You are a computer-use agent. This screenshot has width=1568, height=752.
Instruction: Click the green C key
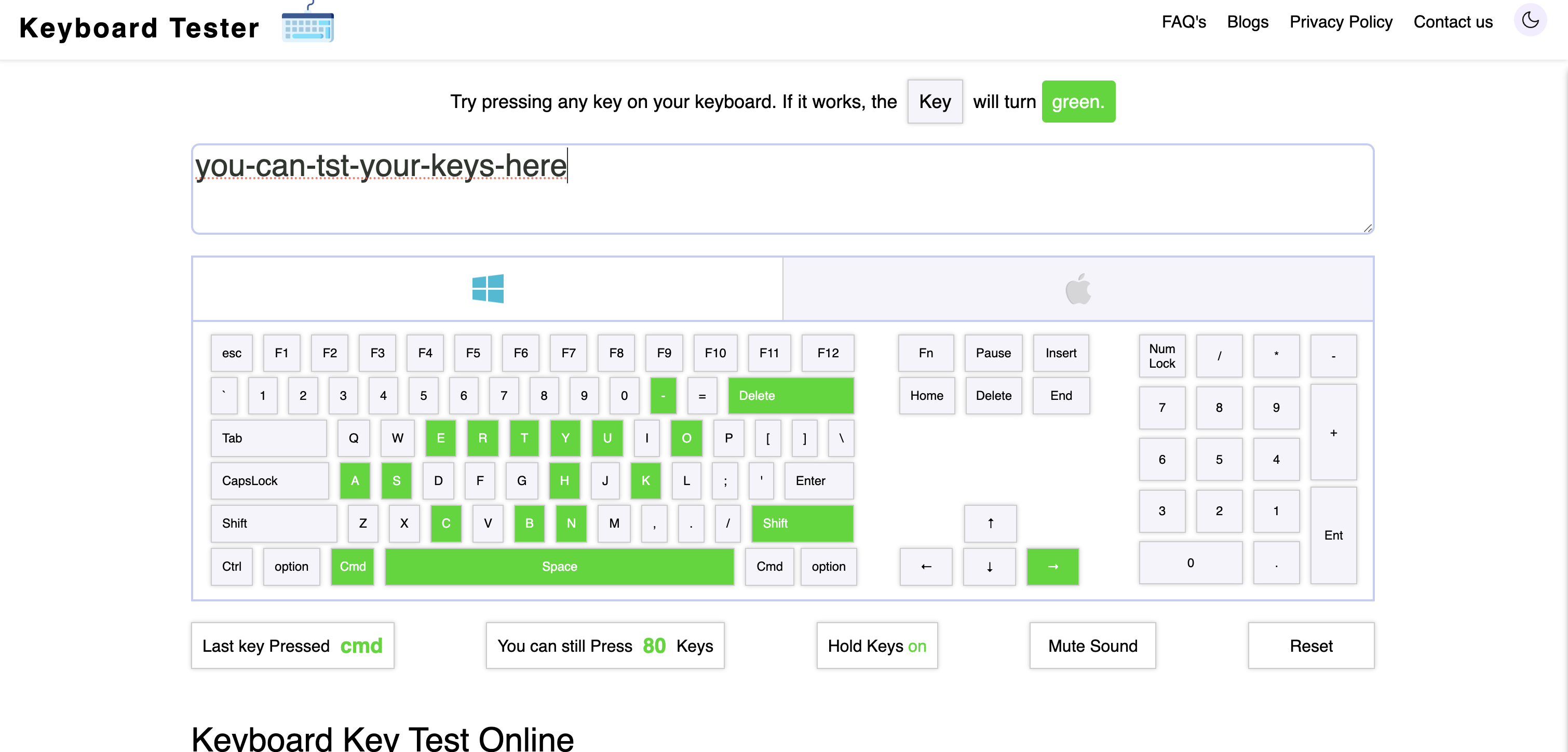click(446, 523)
